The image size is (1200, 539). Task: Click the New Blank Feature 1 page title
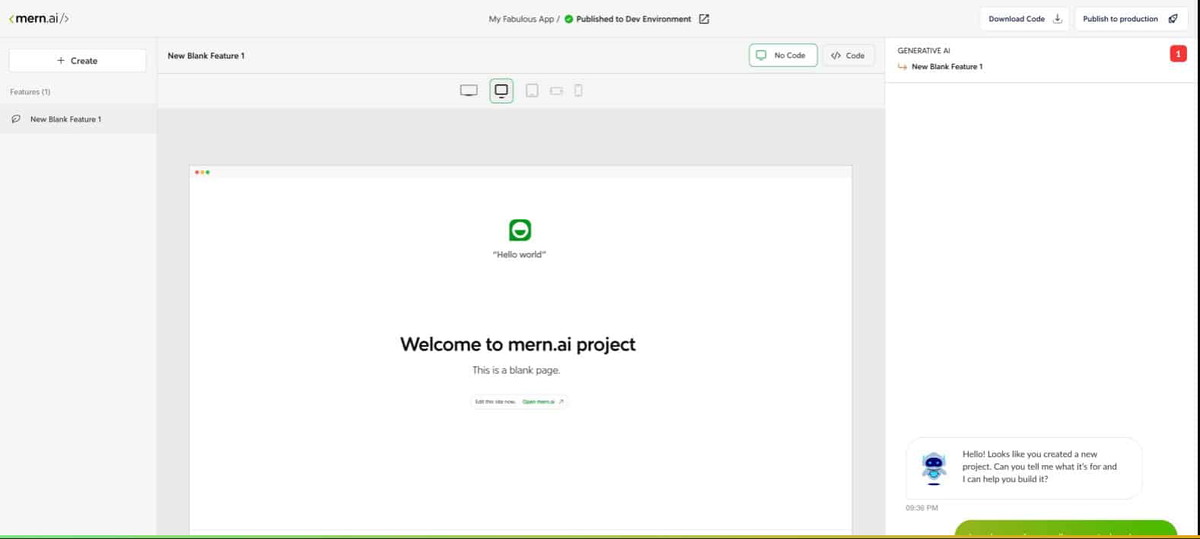pyautogui.click(x=206, y=55)
